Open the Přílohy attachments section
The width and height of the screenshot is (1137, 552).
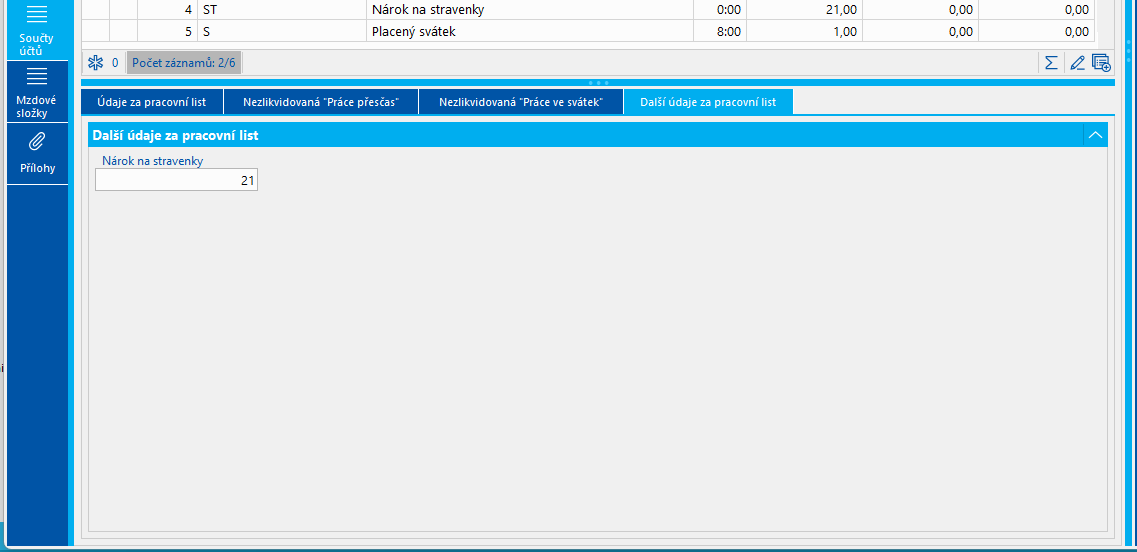coord(38,154)
